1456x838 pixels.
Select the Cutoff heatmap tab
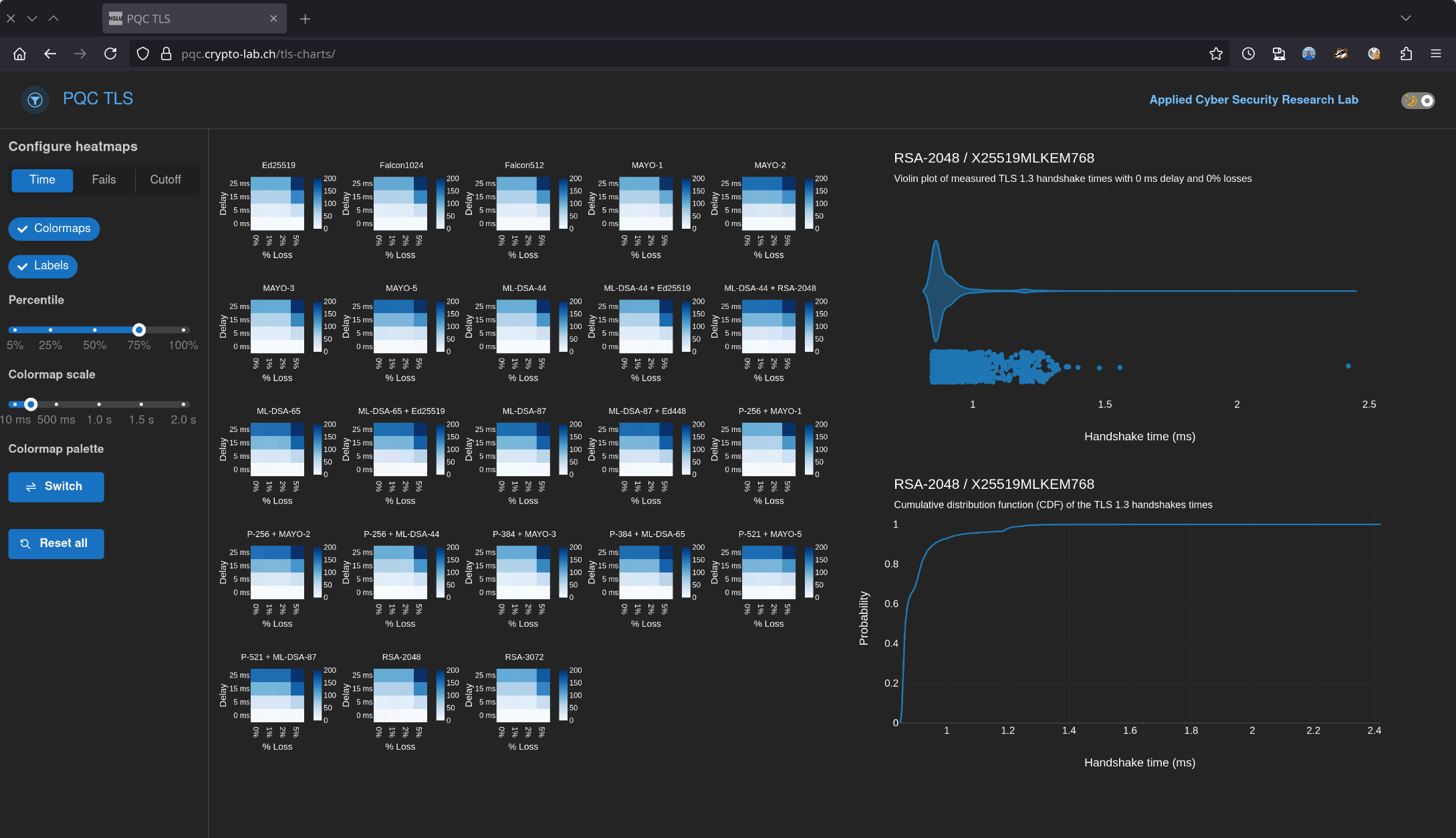point(165,180)
